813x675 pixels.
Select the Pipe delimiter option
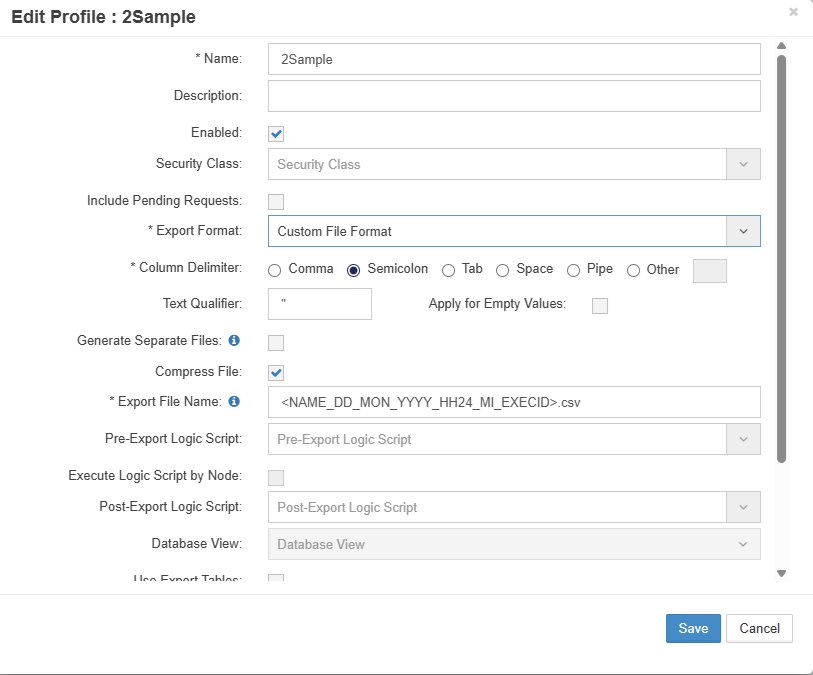coord(573,269)
